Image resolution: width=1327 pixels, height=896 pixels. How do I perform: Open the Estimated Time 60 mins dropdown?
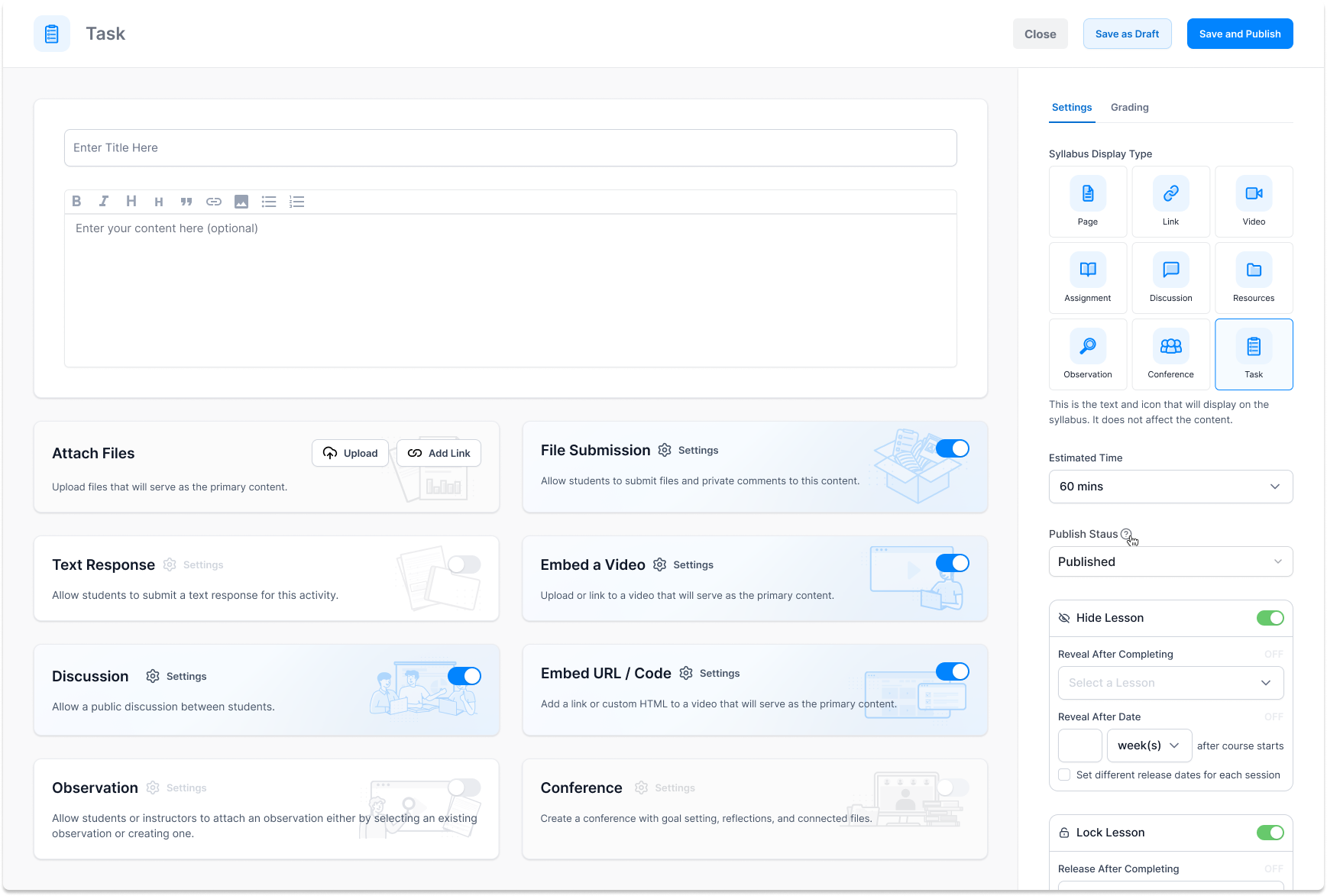(1170, 487)
